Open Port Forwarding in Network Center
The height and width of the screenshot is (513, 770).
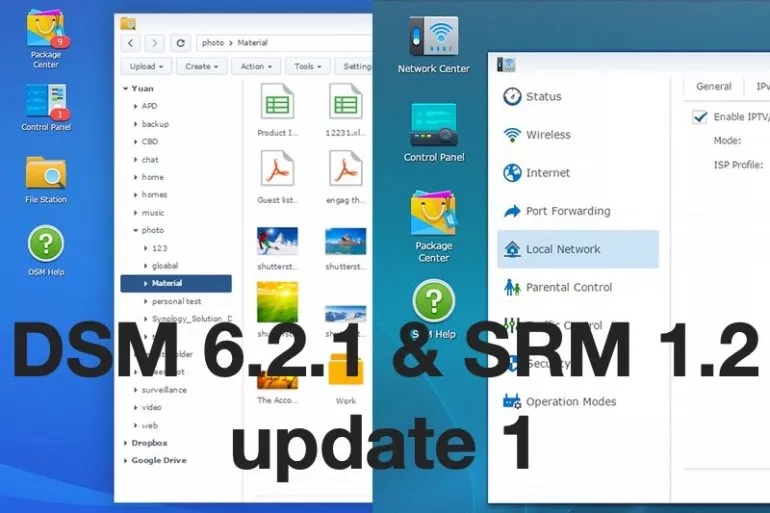[x=578, y=211]
